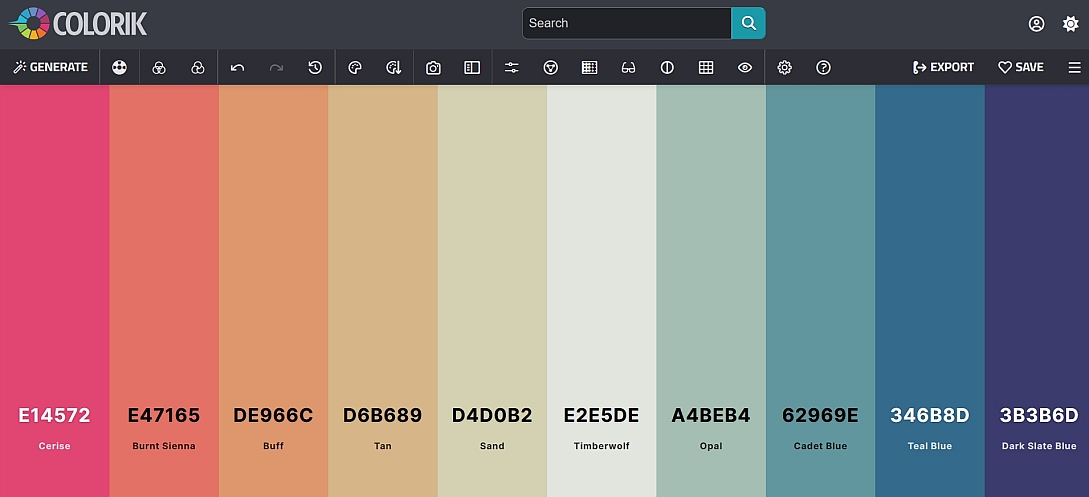
Task: Click the contrast half-circle icon
Action: coord(667,67)
